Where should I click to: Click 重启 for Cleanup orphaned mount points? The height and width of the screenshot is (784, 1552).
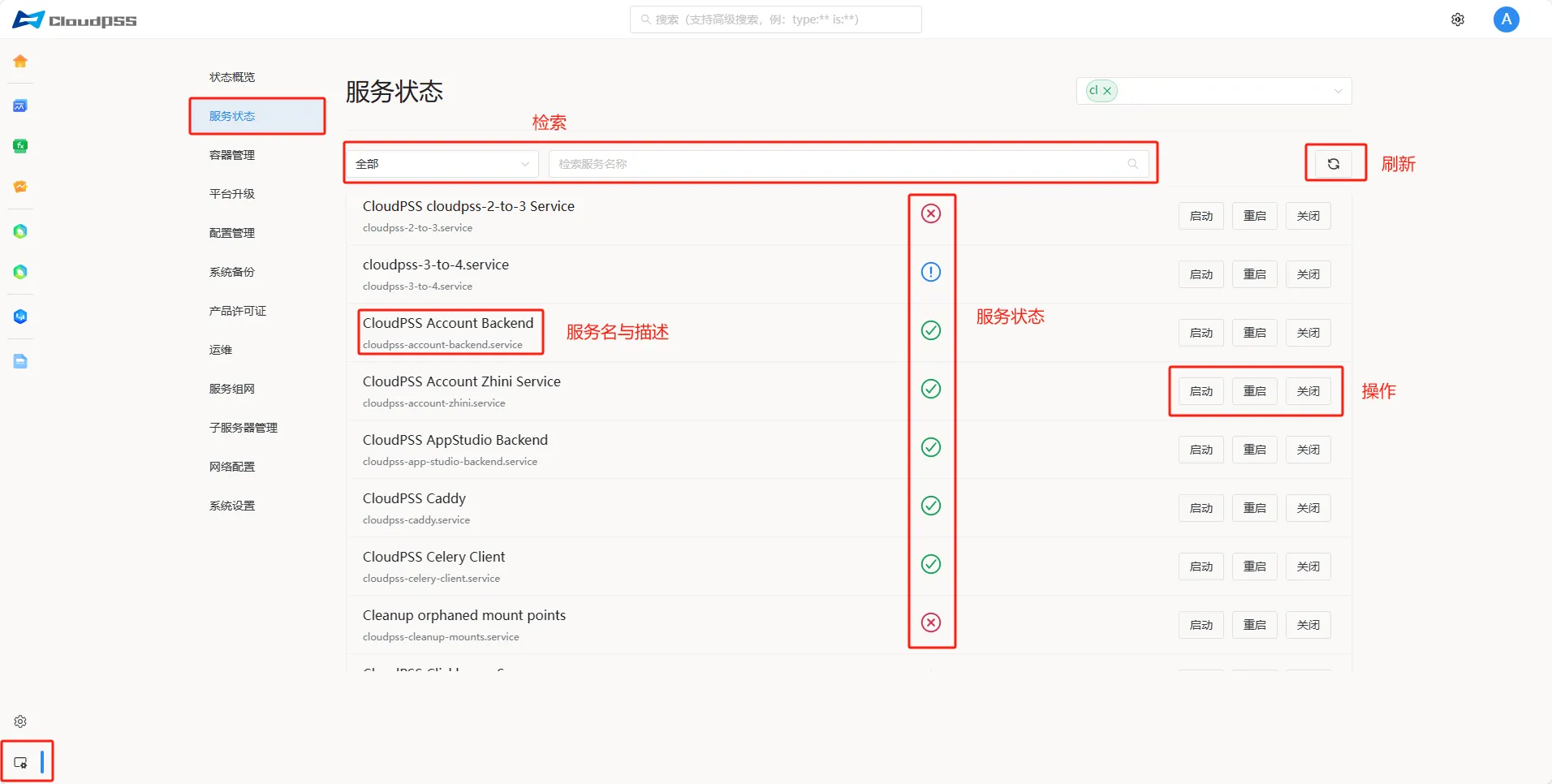tap(1255, 625)
